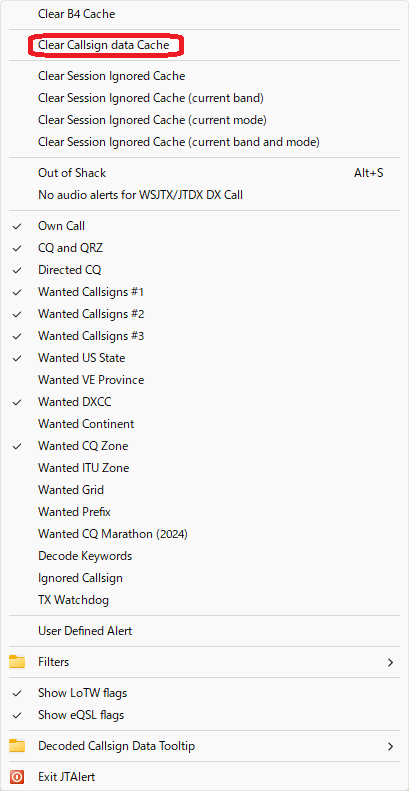Image resolution: width=409 pixels, height=791 pixels.
Task: Uncheck the Own Call alert
Action: (204, 226)
